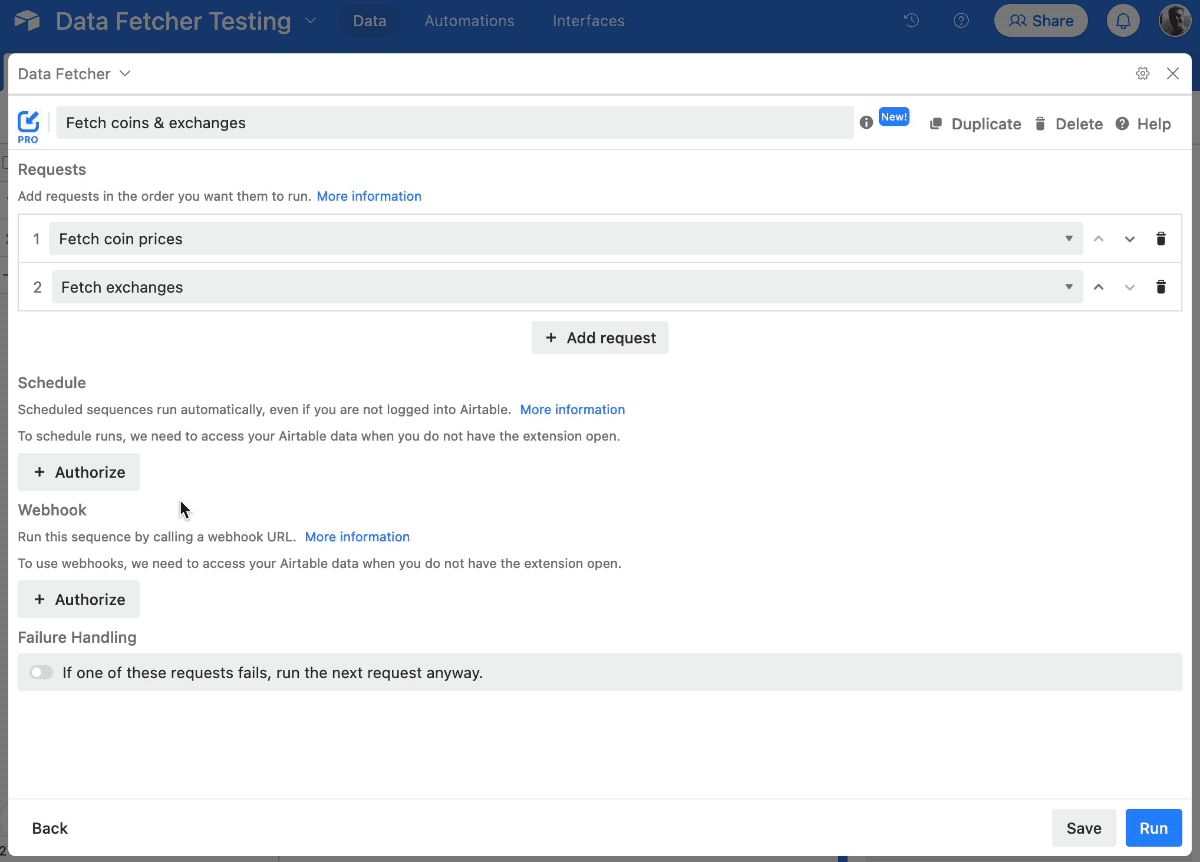Run the sequence

[x=1154, y=828]
